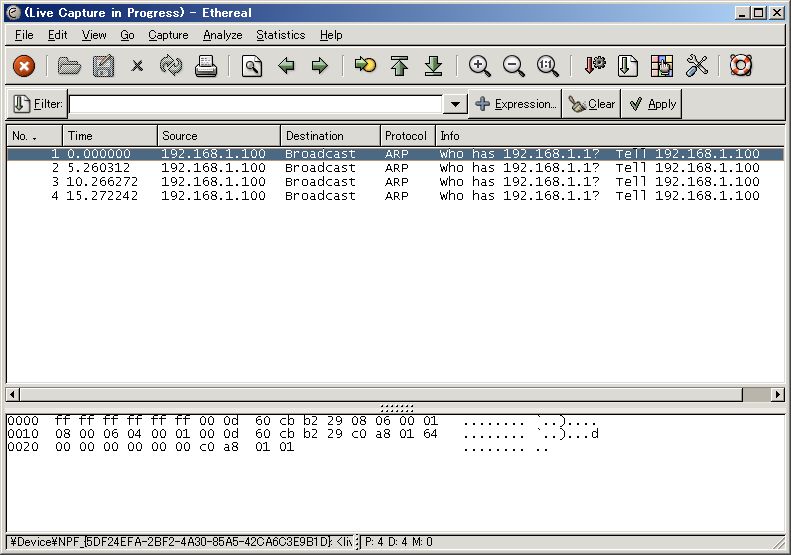791x555 pixels.
Task: Click hex offset 0010 row
Action: point(303,434)
